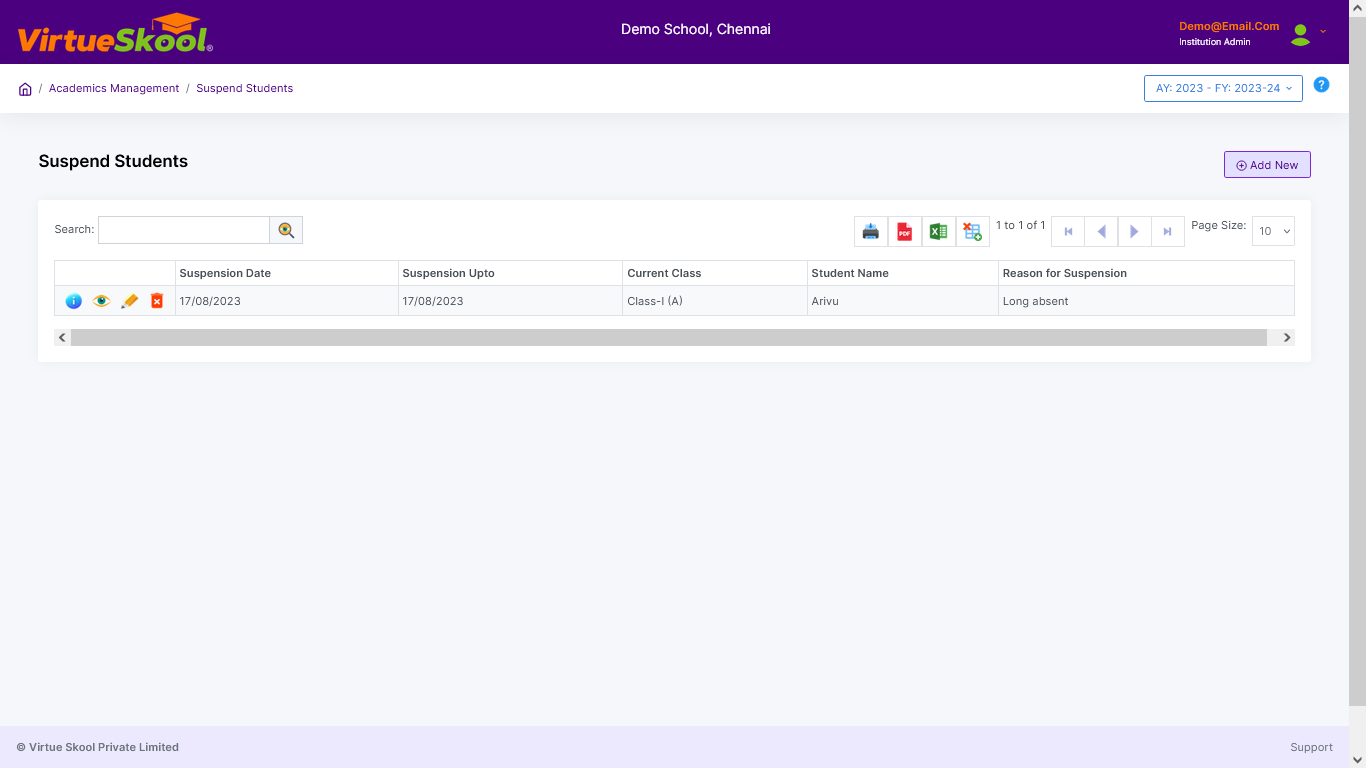Open the info icon for Arivu's row

click(x=74, y=301)
